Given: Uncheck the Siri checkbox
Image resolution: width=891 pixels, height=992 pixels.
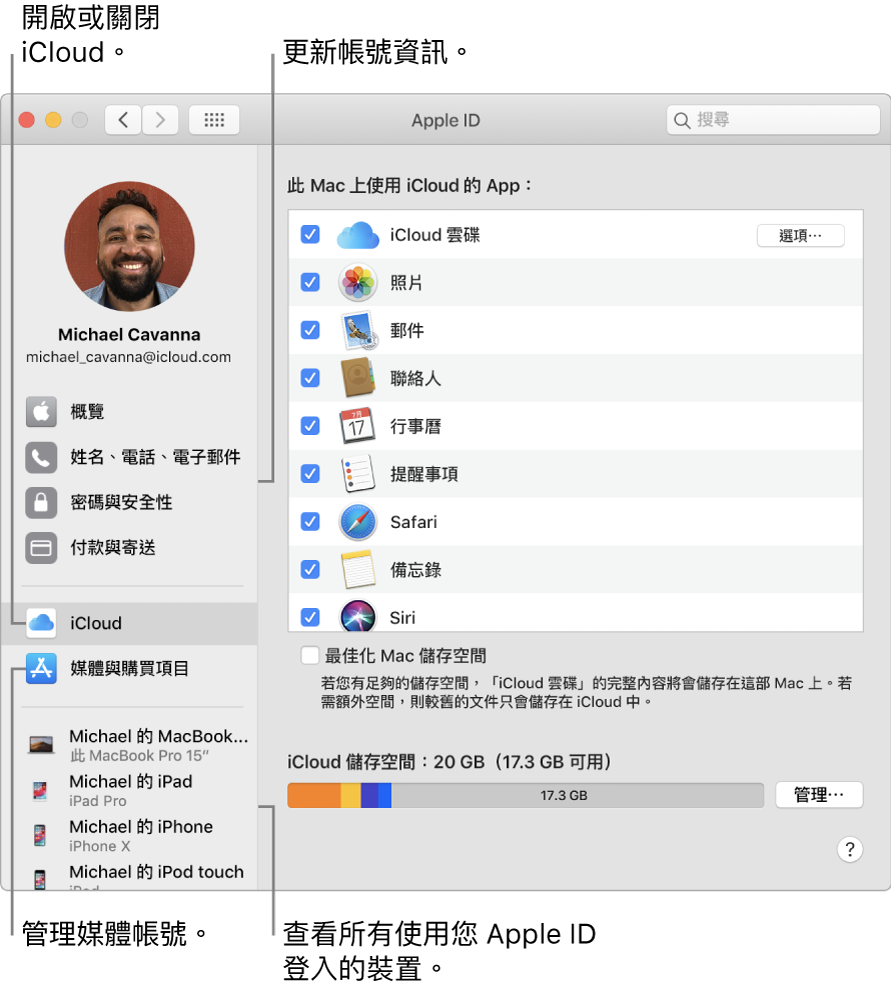Looking at the screenshot, I should [310, 617].
